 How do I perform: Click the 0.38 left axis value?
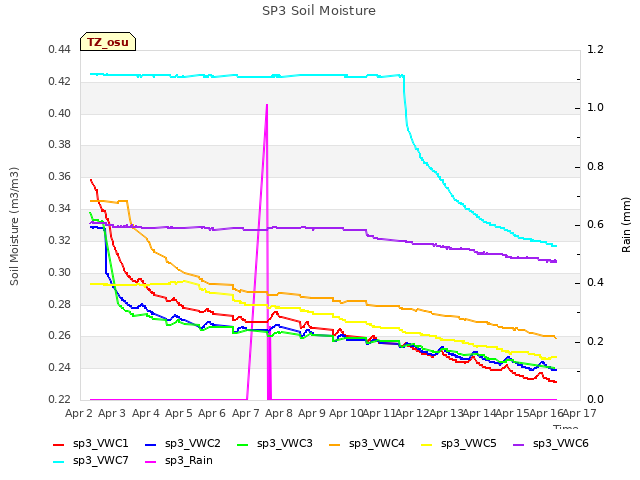(60, 144)
